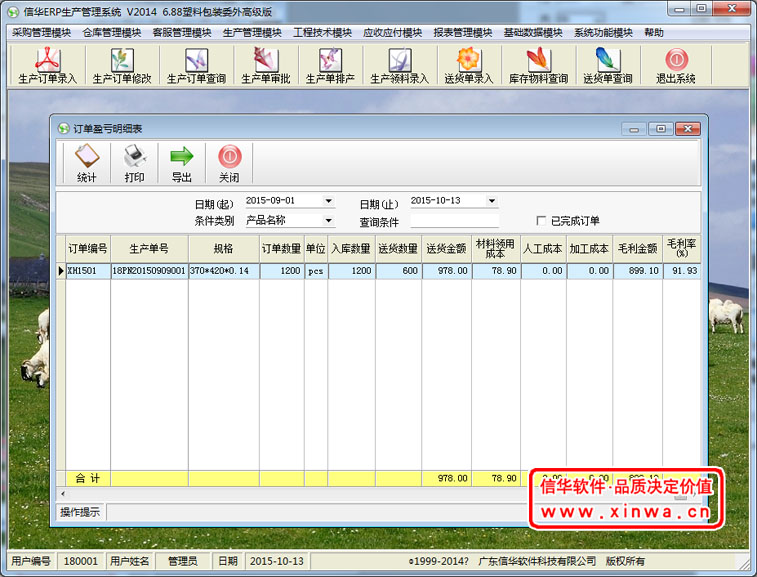
Task: Expand the 条件类别 dropdown
Action: (328, 220)
